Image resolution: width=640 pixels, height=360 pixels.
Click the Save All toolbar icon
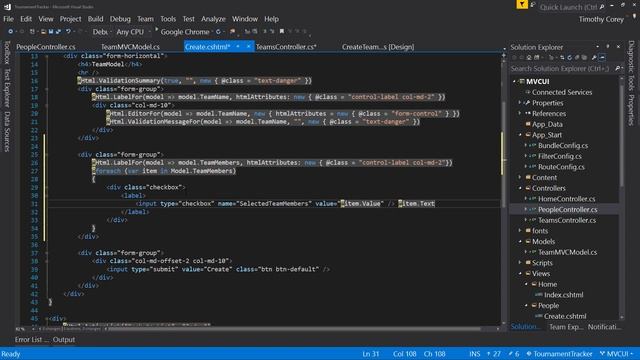pos(58,31)
